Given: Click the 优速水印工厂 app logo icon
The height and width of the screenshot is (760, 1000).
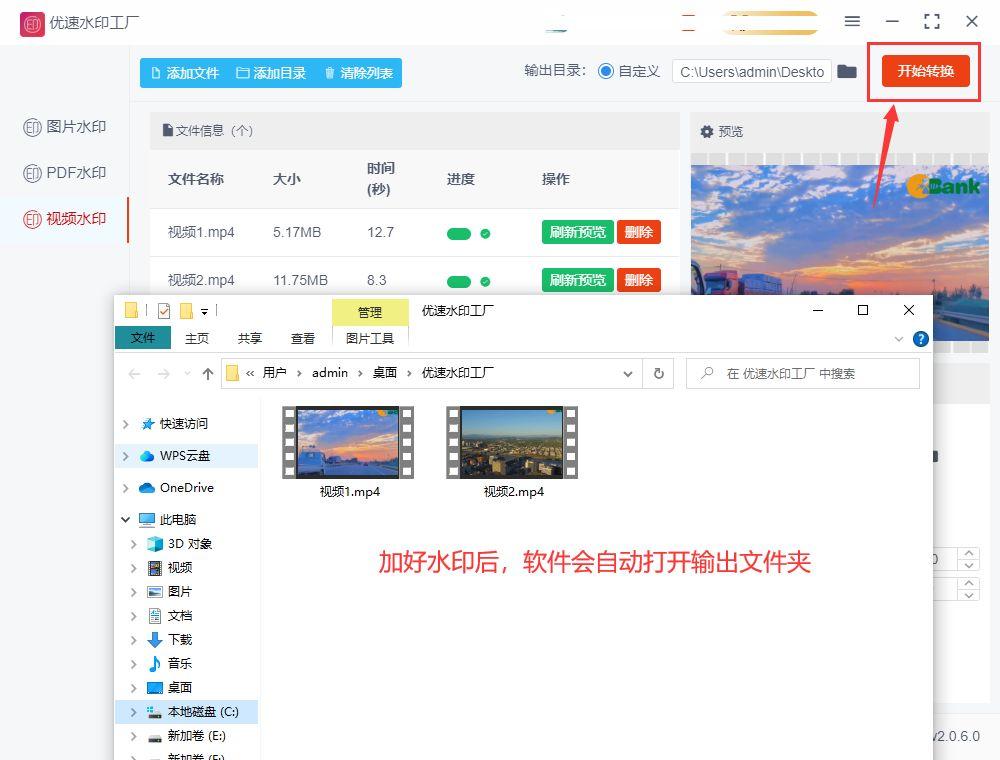Looking at the screenshot, I should (32, 24).
